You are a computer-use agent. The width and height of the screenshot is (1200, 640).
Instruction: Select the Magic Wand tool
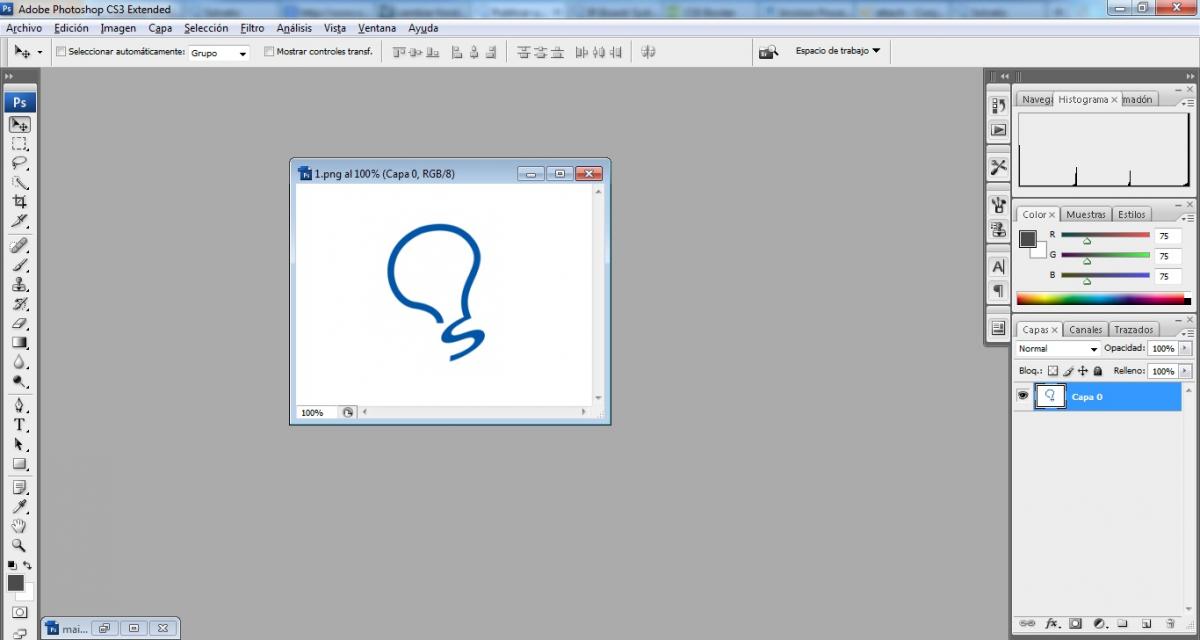pos(19,183)
